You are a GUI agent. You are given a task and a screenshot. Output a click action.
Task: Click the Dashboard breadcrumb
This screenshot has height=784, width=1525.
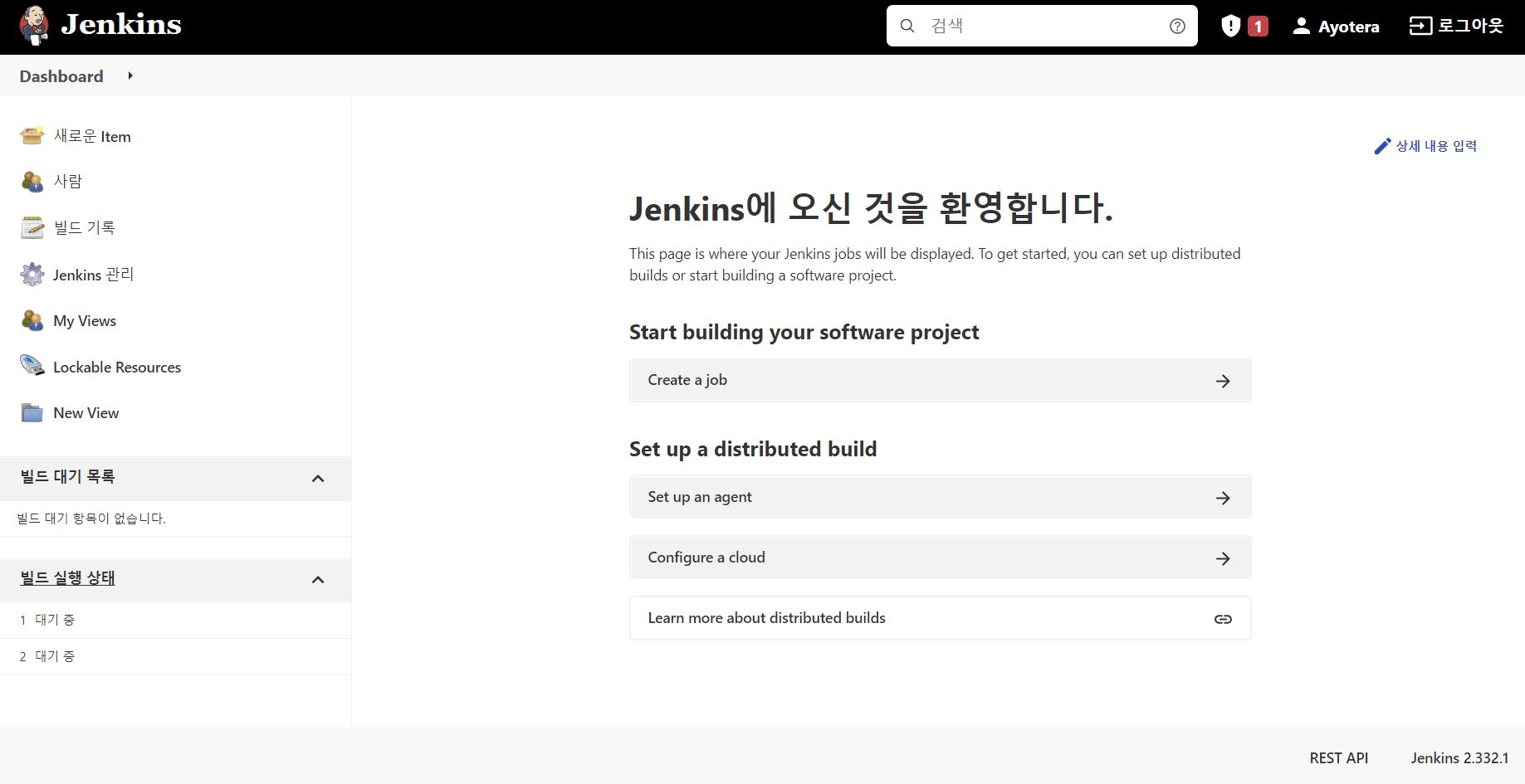click(61, 76)
